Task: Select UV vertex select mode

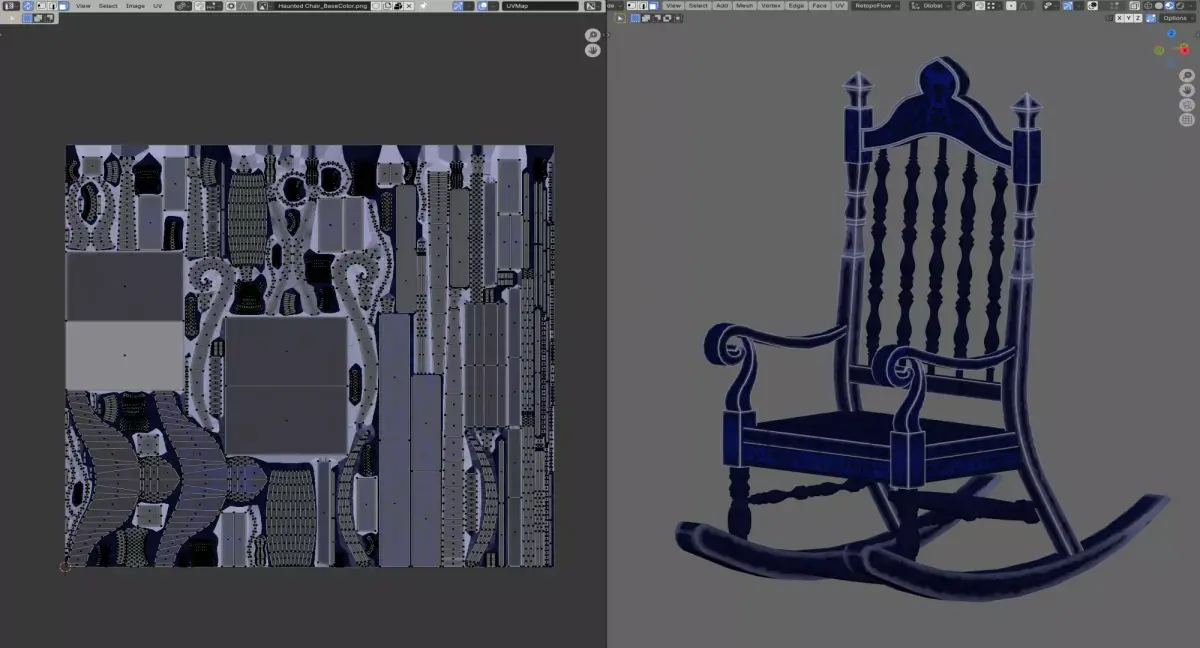Action: [41, 6]
